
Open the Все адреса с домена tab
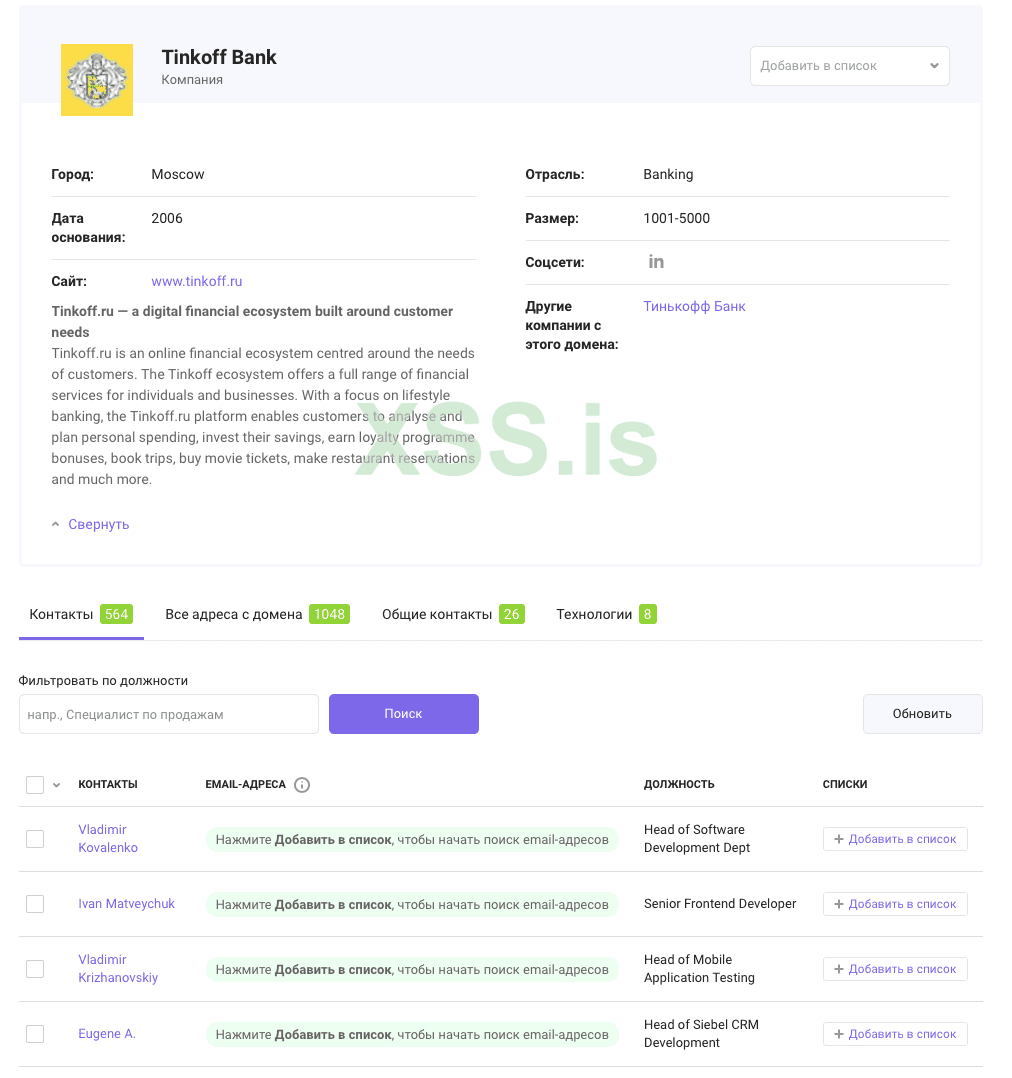257,615
